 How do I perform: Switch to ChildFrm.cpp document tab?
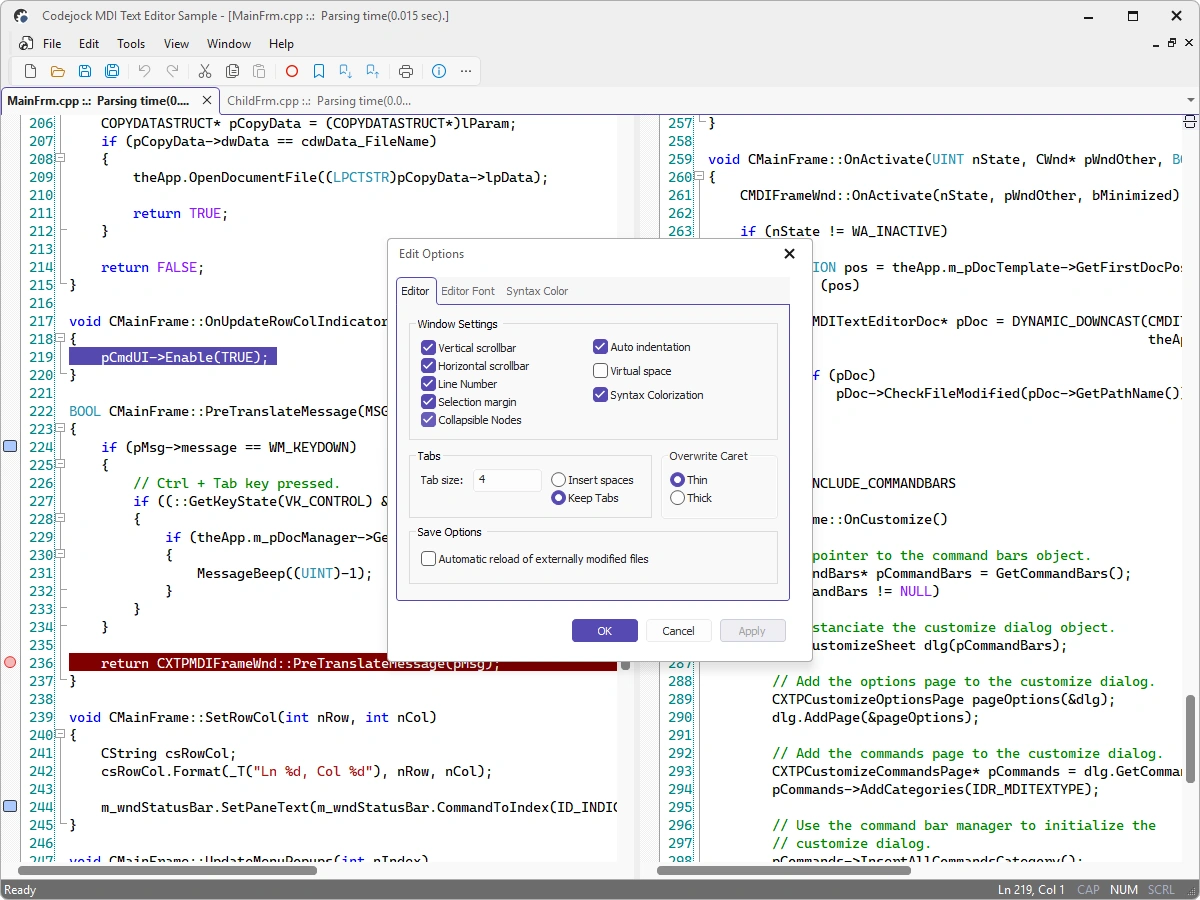point(319,100)
